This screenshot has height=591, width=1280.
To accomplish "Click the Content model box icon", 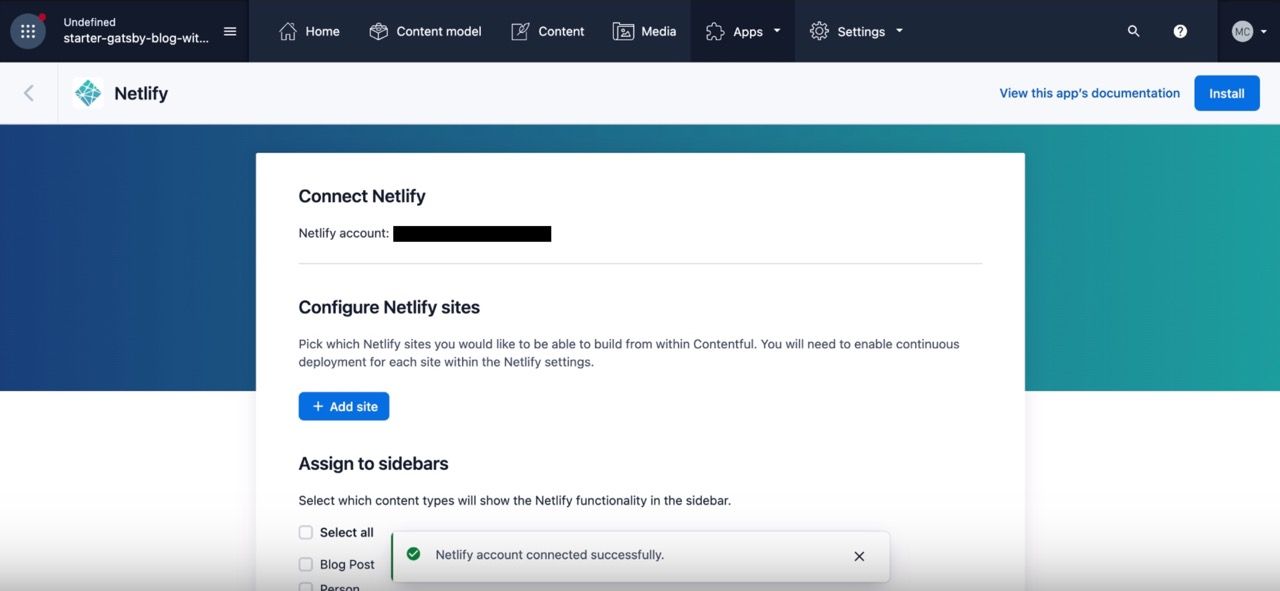I will (x=378, y=31).
